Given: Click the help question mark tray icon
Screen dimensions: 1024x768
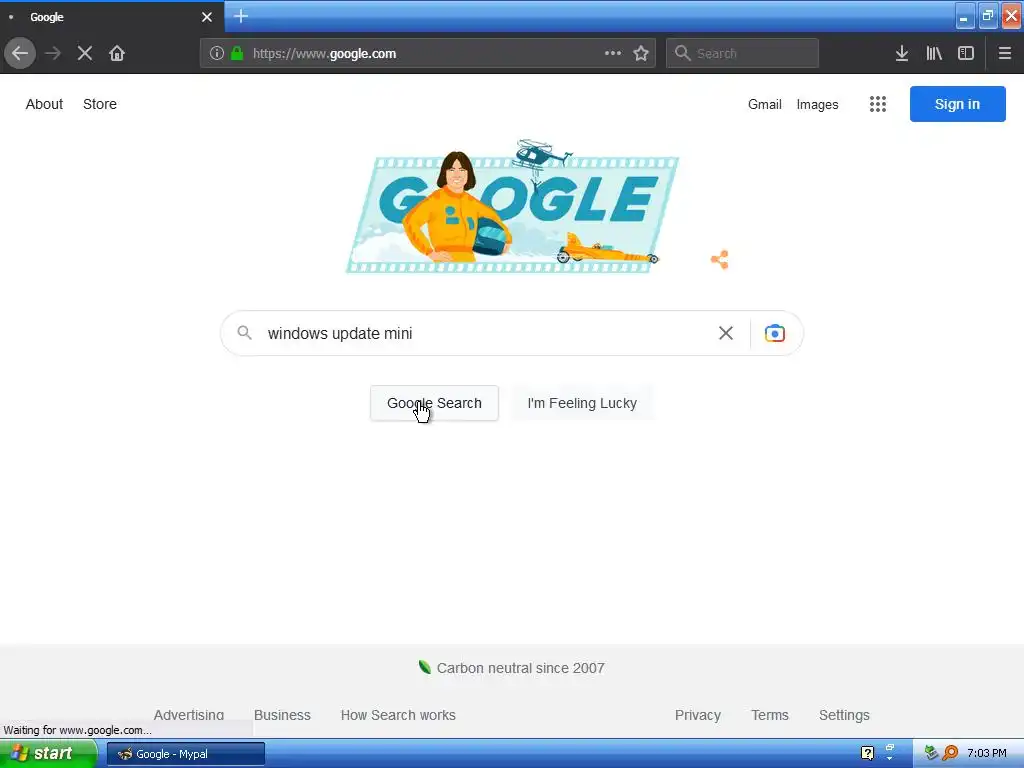Looking at the screenshot, I should (867, 754).
